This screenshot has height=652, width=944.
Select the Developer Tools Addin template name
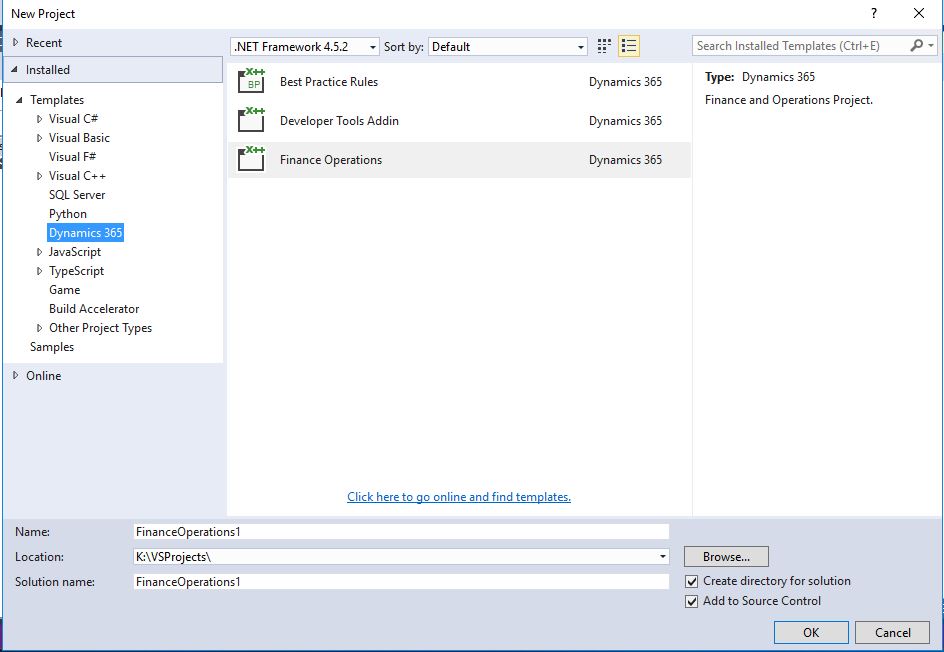[x=339, y=121]
